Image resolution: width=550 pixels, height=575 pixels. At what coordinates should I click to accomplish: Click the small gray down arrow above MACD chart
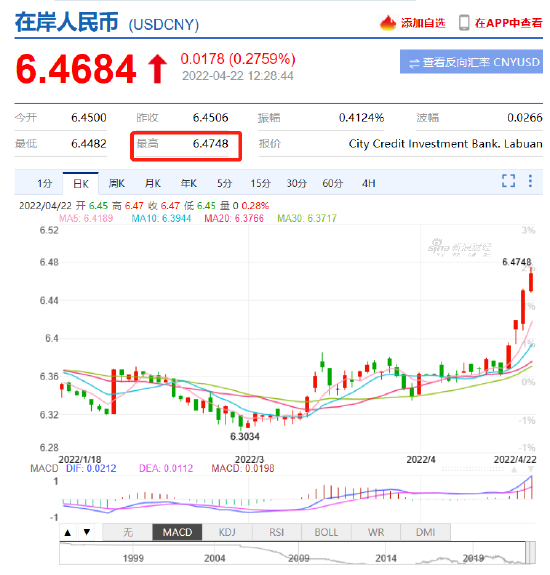(531, 470)
